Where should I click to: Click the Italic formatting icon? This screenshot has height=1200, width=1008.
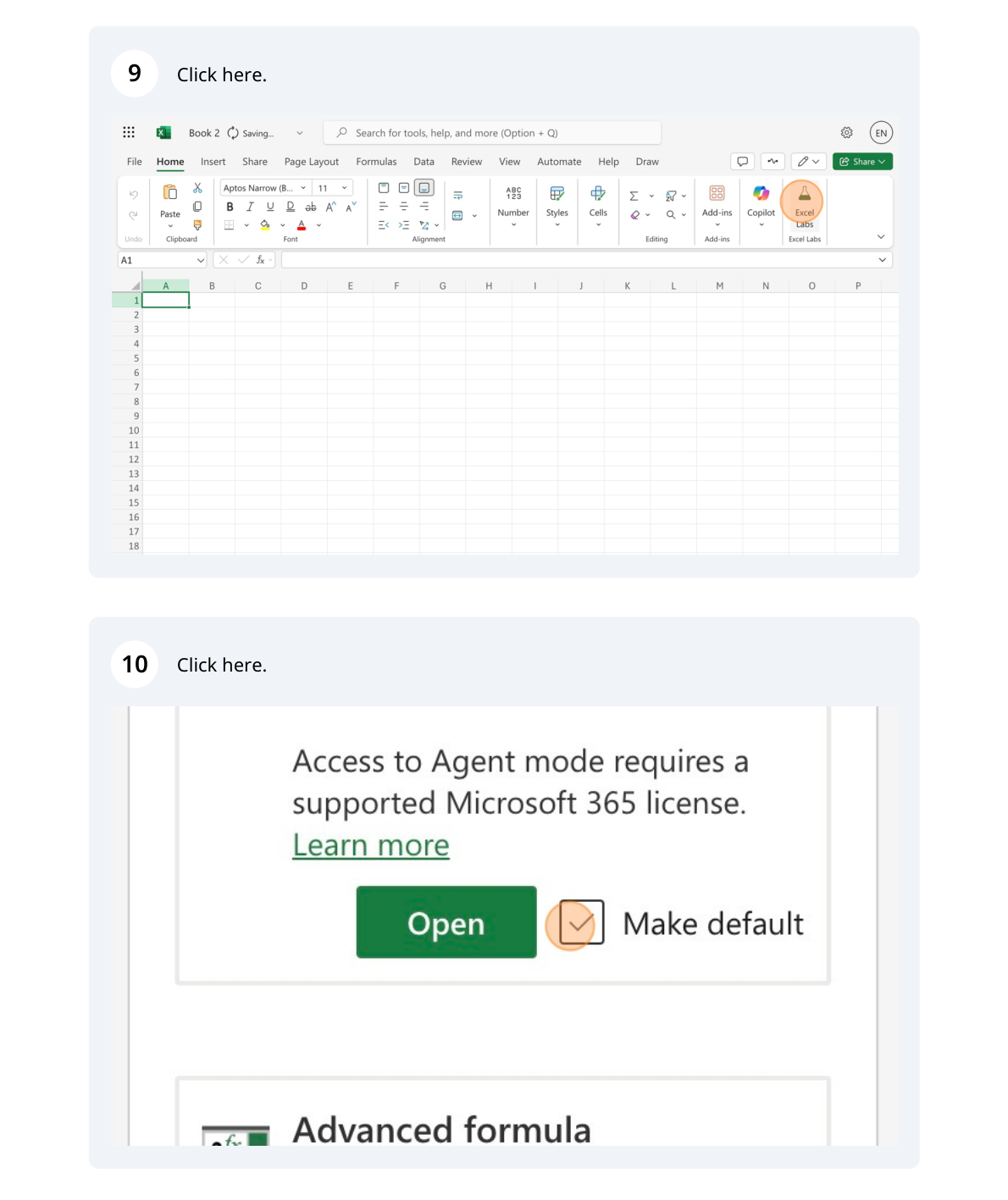[x=250, y=207]
